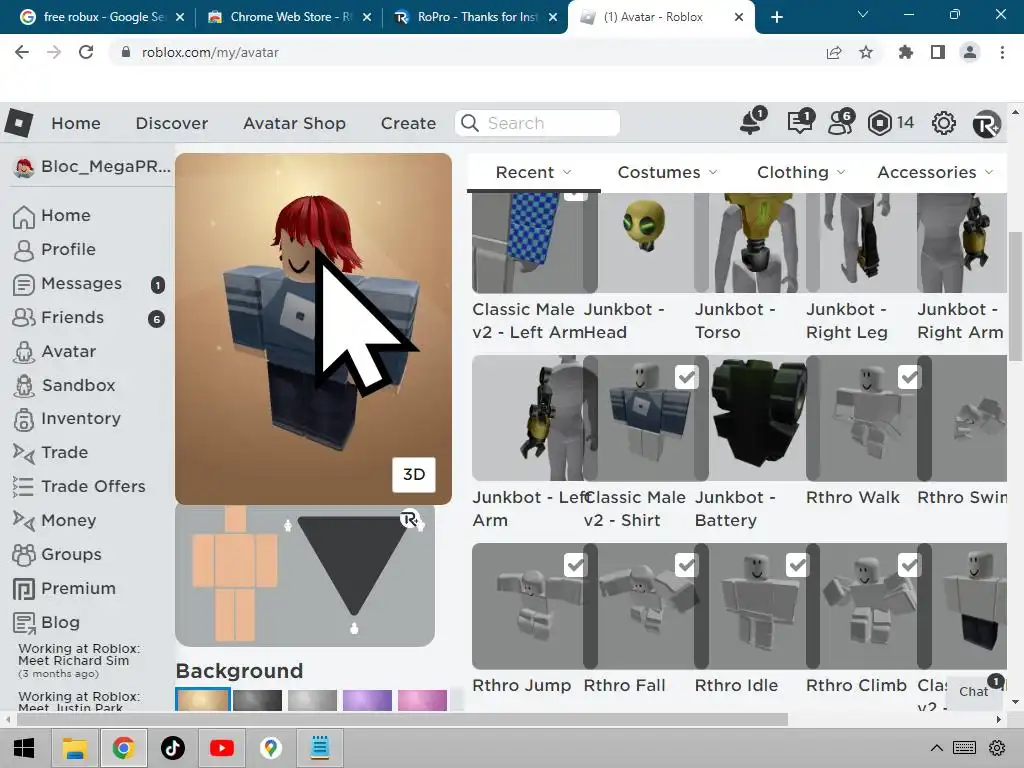1024x768 pixels.
Task: Switch to the RoPro Thanks for Installing tab
Action: pyautogui.click(x=476, y=17)
